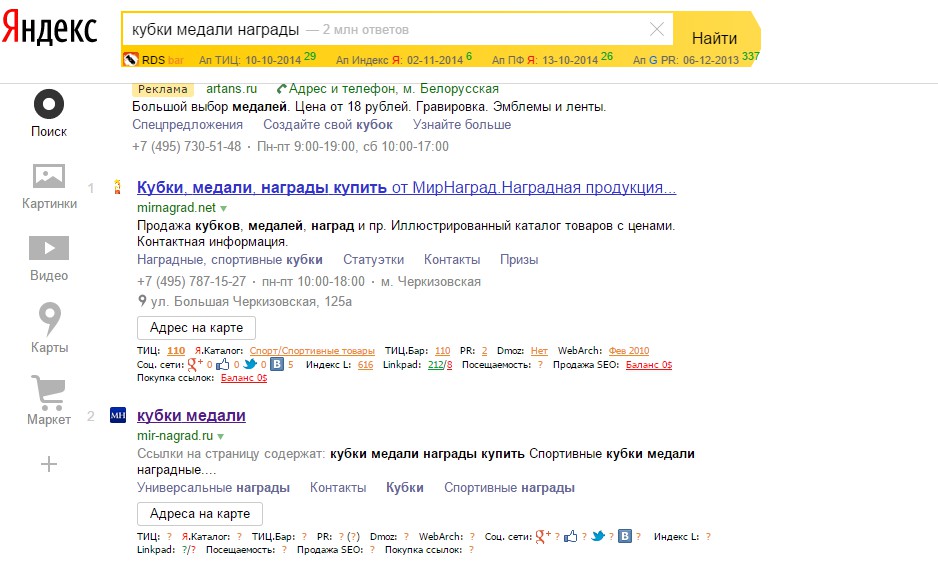Expand dropdown arrow next to mirnagrad.net
This screenshot has height=571, width=938.
(223, 209)
